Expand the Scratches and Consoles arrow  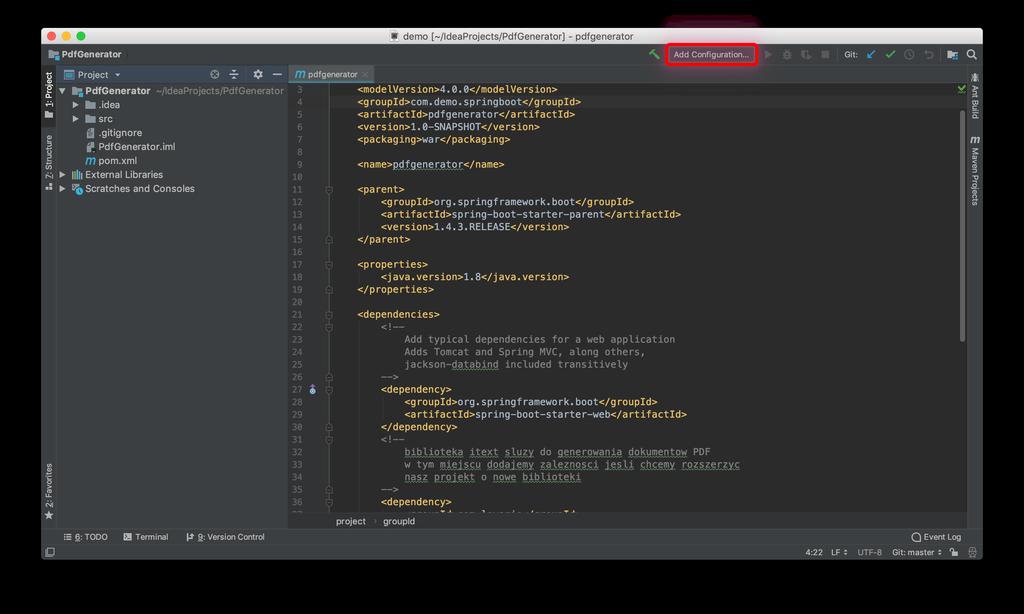(x=63, y=189)
